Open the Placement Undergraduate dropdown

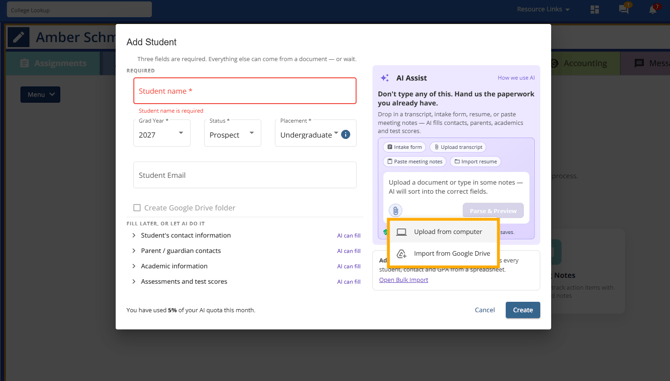pos(309,133)
